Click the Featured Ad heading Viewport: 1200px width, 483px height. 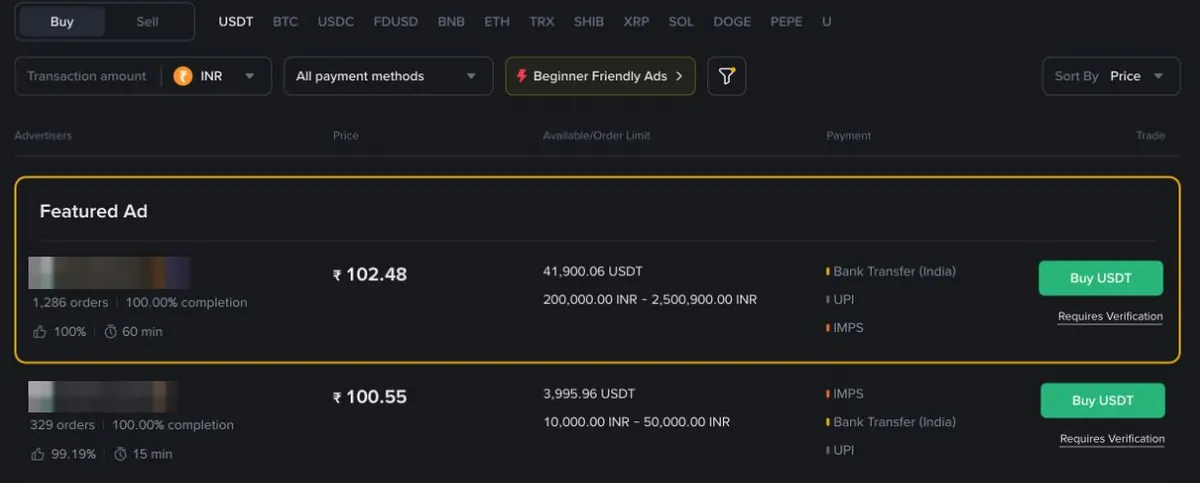pyautogui.click(x=94, y=211)
